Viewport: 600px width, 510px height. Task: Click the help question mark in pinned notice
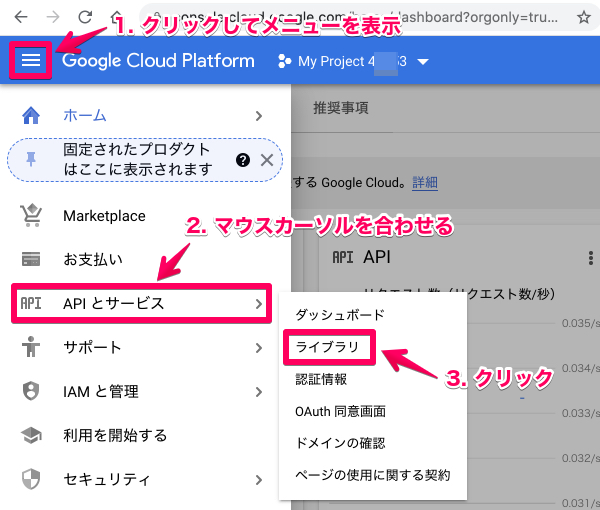242,160
